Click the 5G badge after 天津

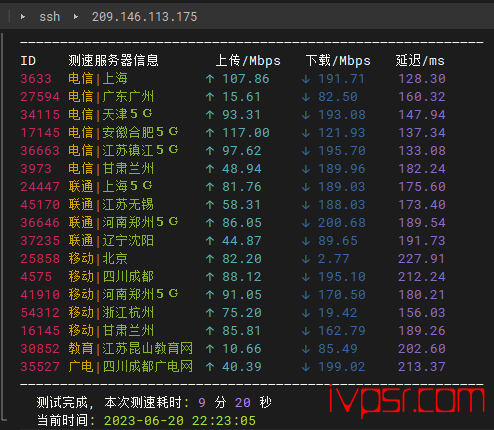point(141,114)
